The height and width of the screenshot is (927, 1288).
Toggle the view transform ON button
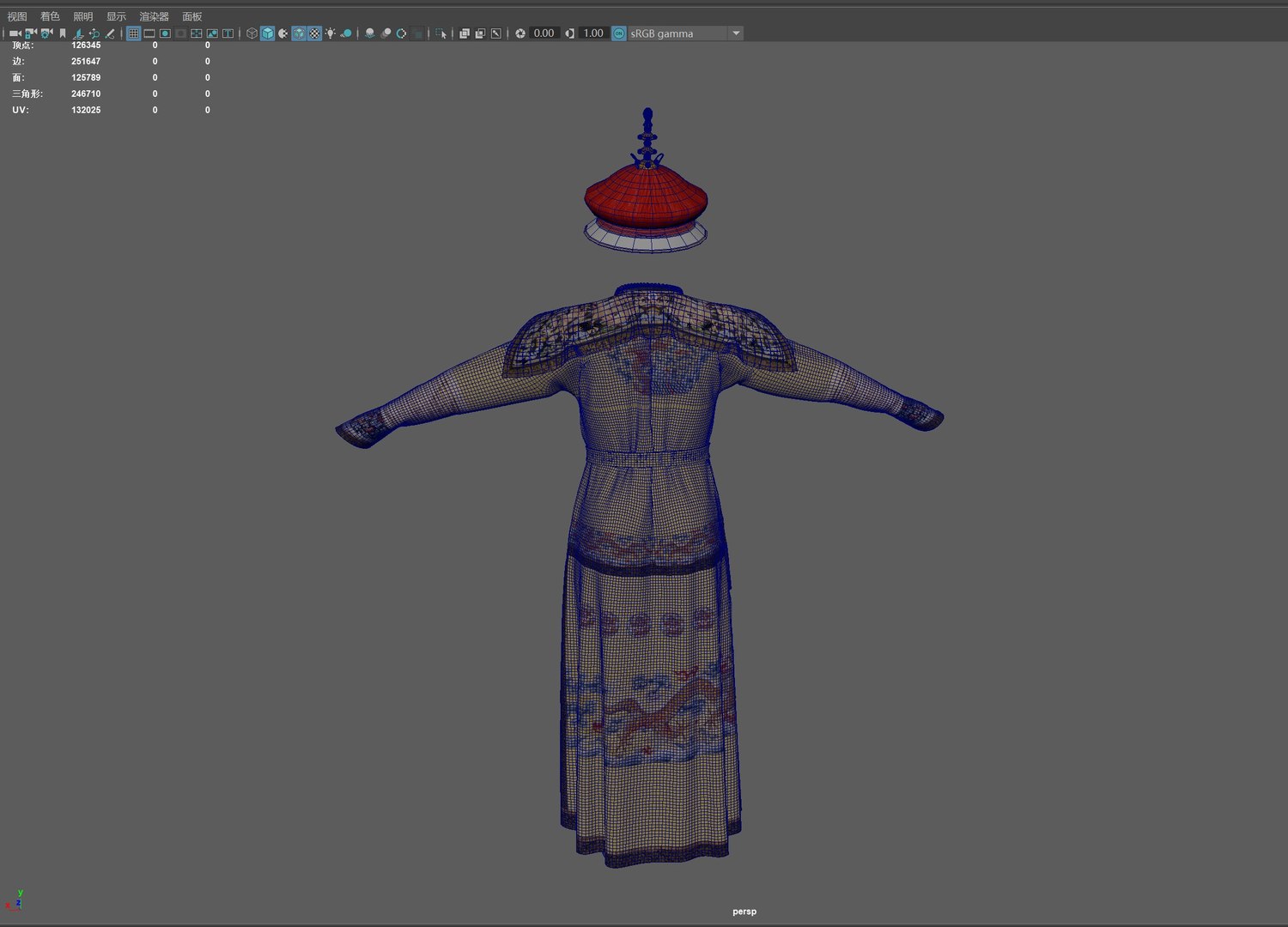coord(619,33)
